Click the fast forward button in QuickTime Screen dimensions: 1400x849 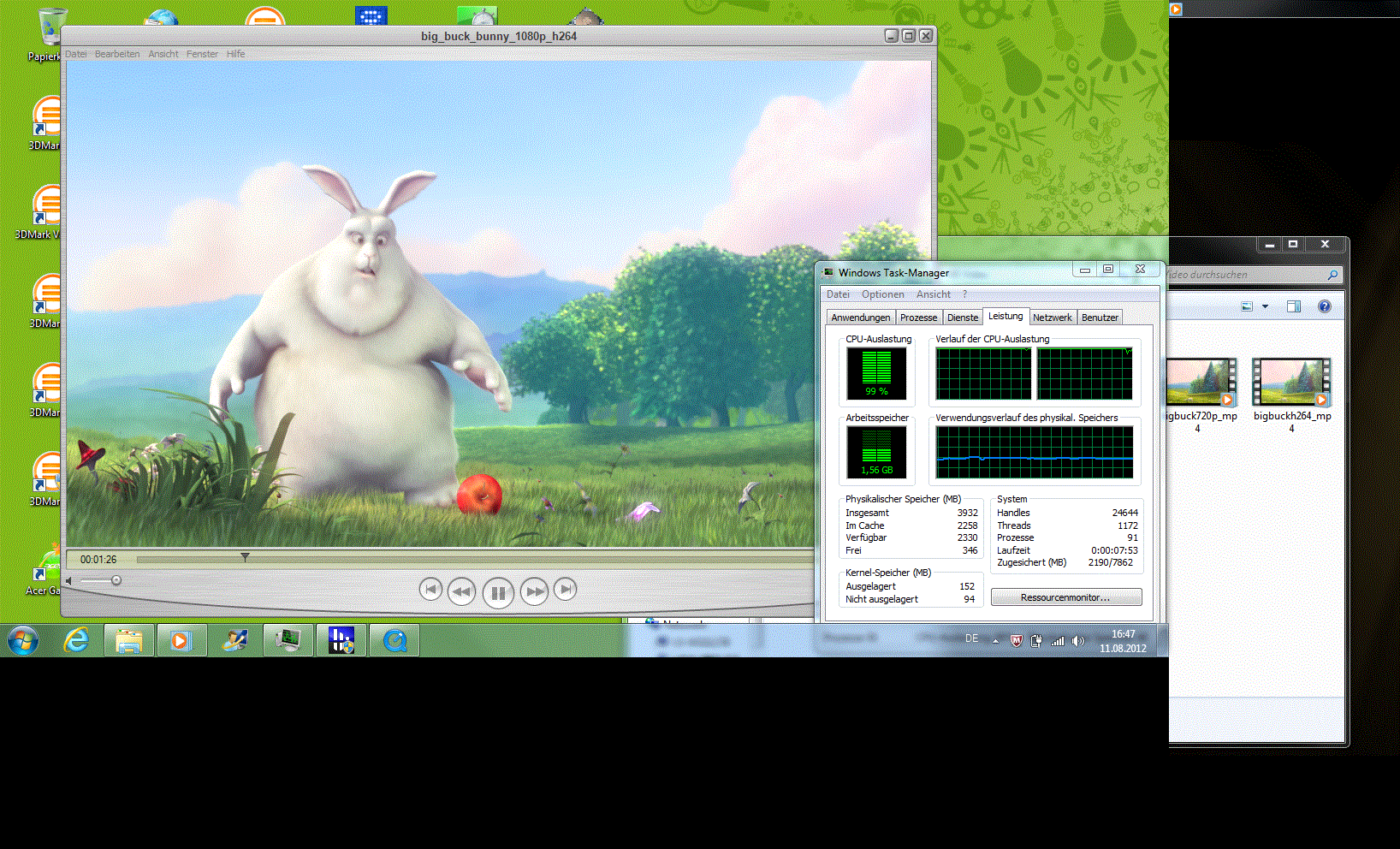coord(534,591)
